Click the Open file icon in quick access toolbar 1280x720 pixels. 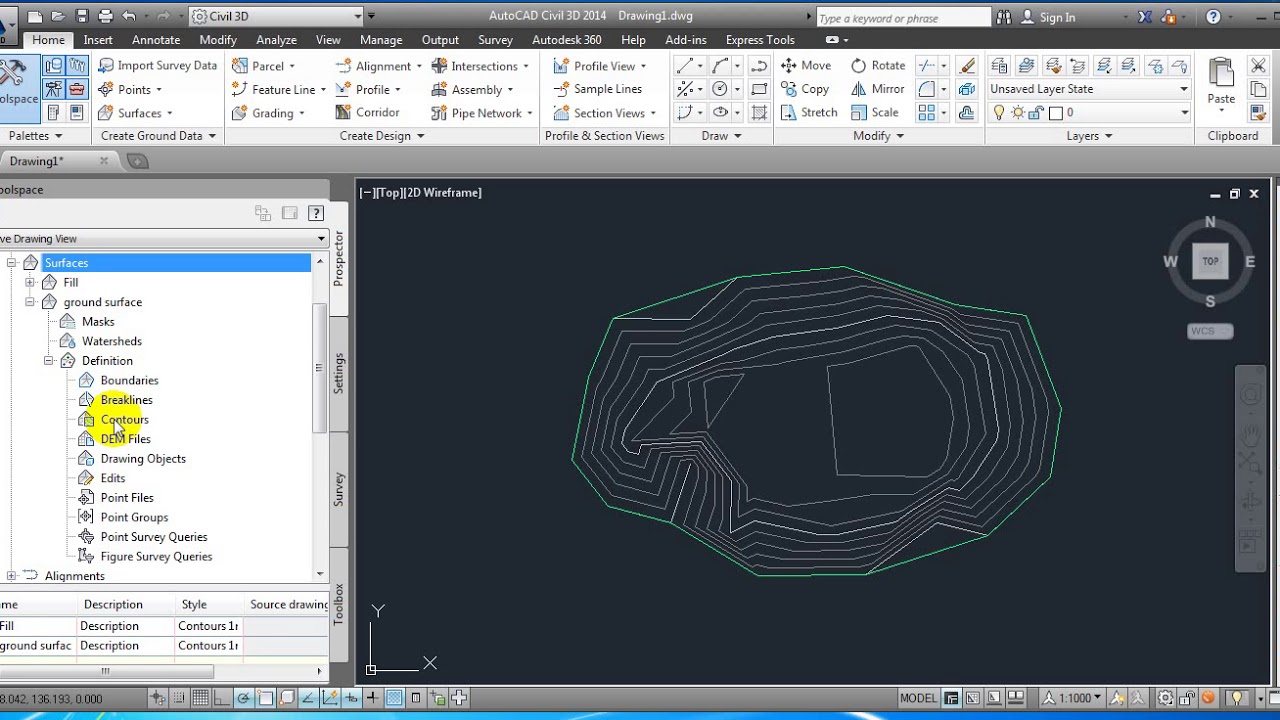coord(59,16)
